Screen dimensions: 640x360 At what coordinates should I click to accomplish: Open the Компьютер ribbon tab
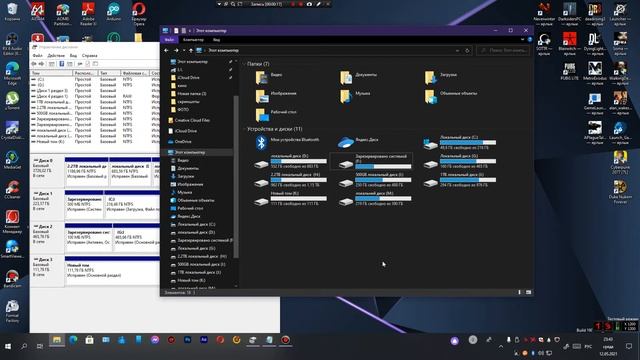193,40
